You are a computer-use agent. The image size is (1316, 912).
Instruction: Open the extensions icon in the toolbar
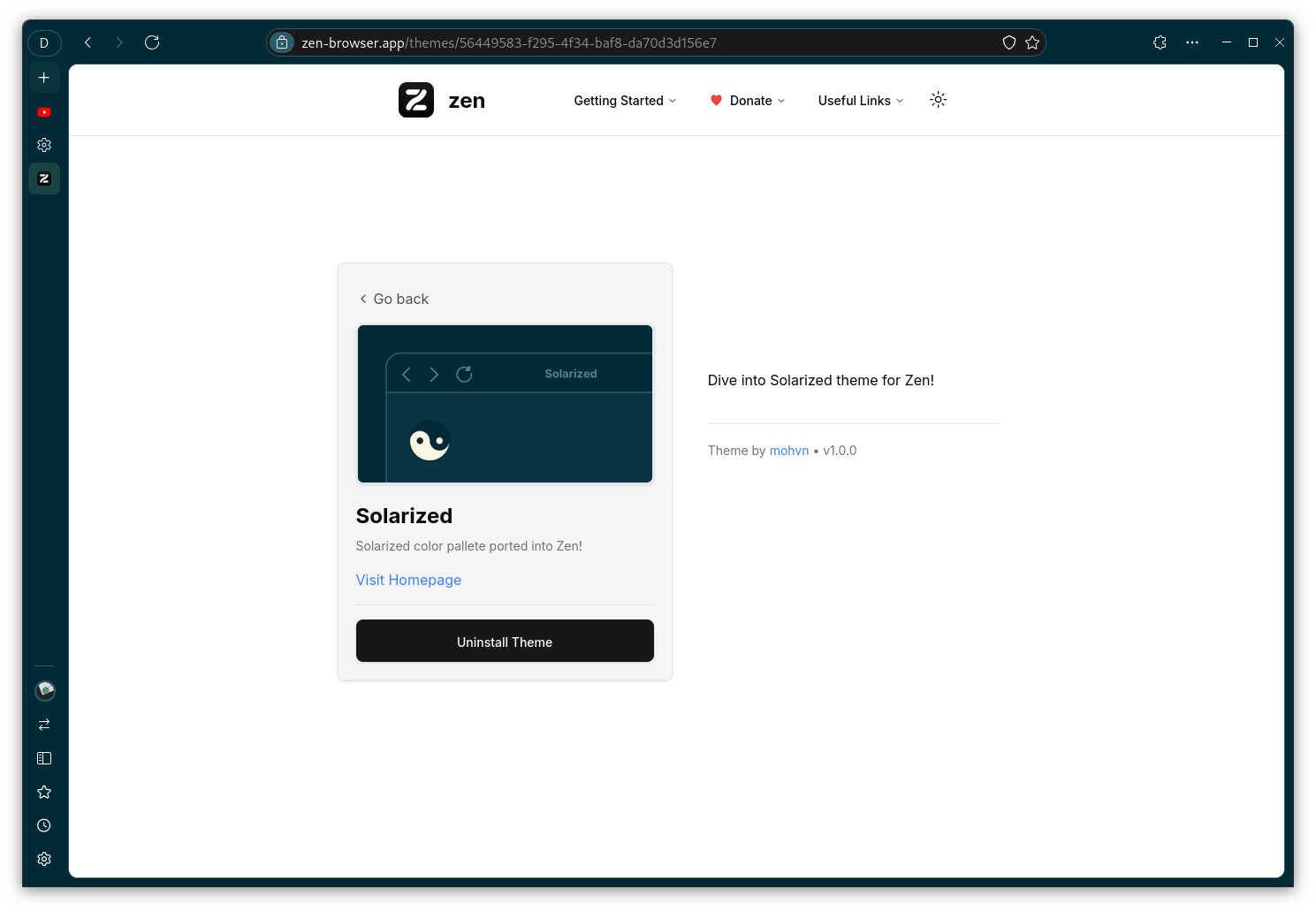[1160, 42]
